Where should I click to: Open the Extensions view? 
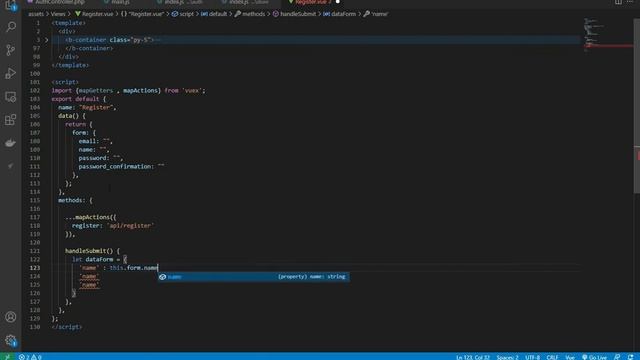tap(11, 120)
